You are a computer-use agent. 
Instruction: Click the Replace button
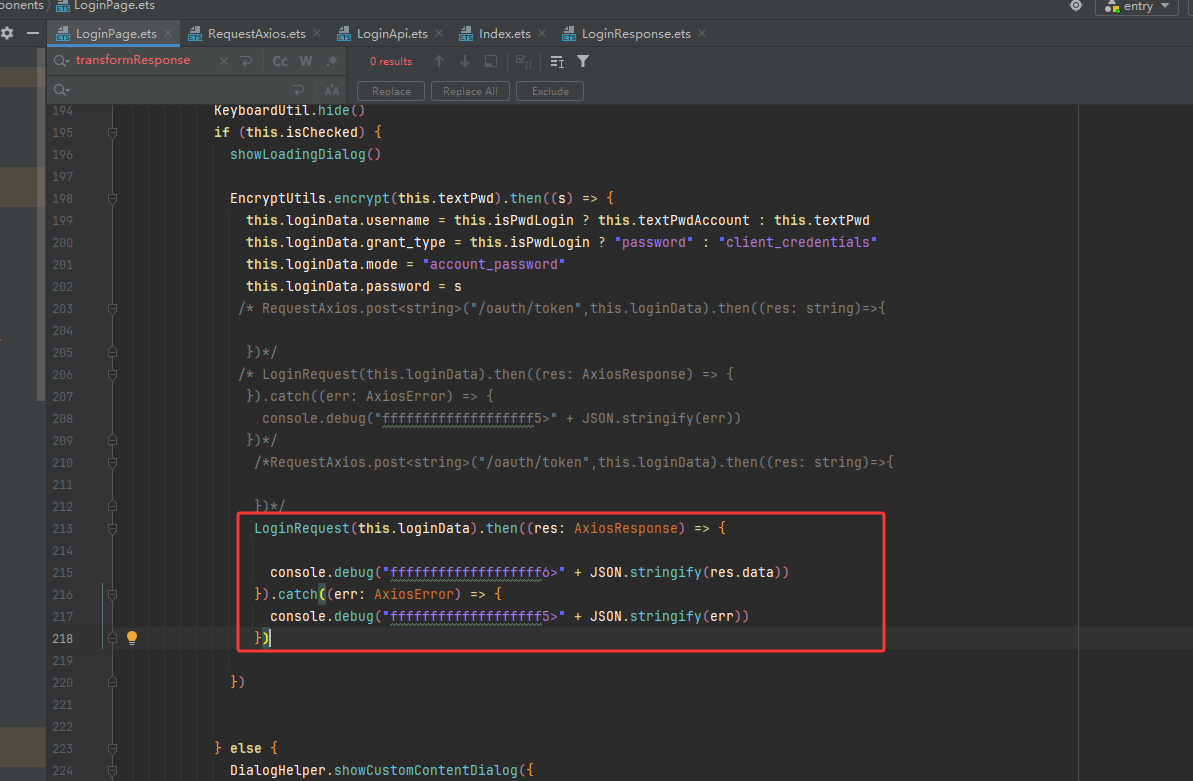[391, 91]
